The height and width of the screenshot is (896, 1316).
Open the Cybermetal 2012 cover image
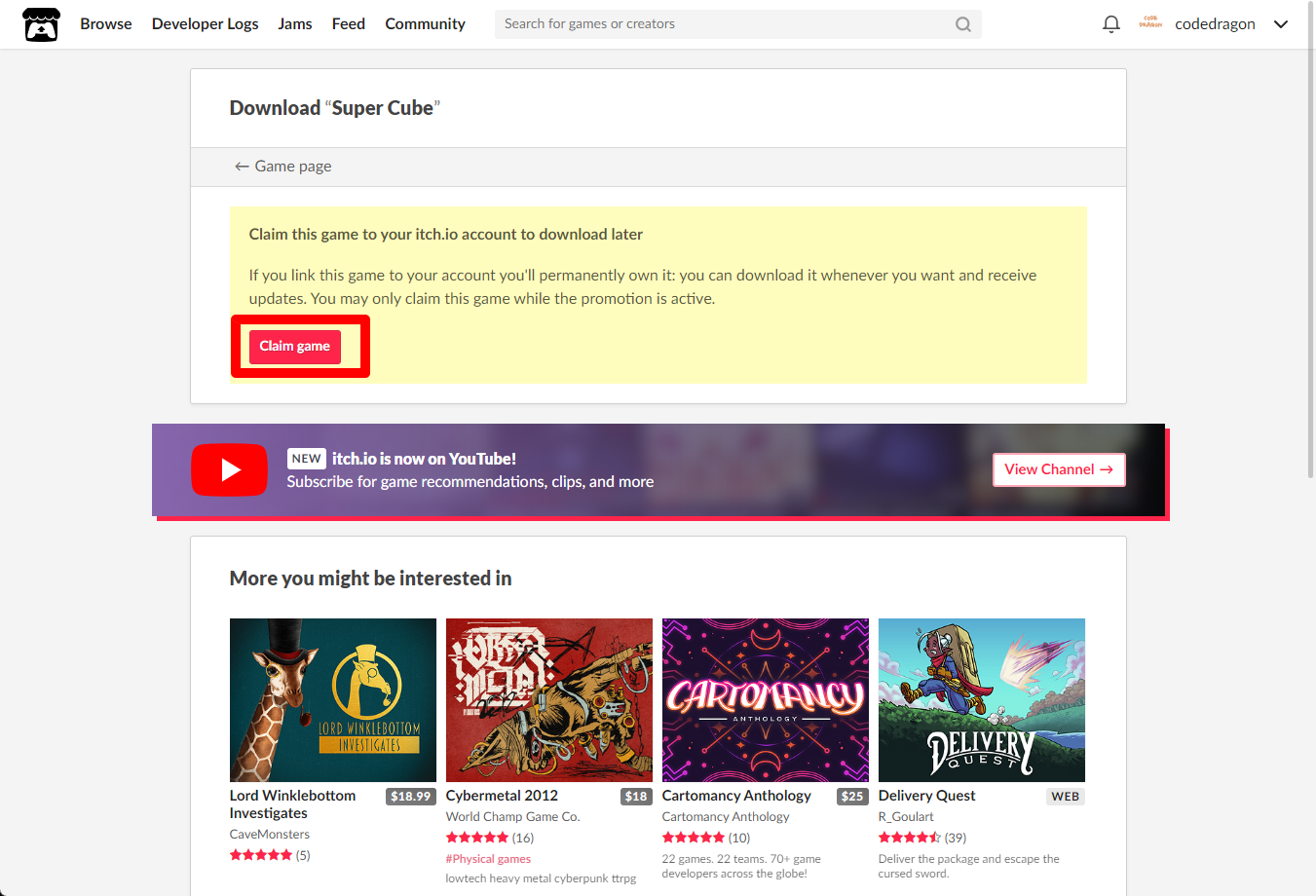(x=549, y=700)
